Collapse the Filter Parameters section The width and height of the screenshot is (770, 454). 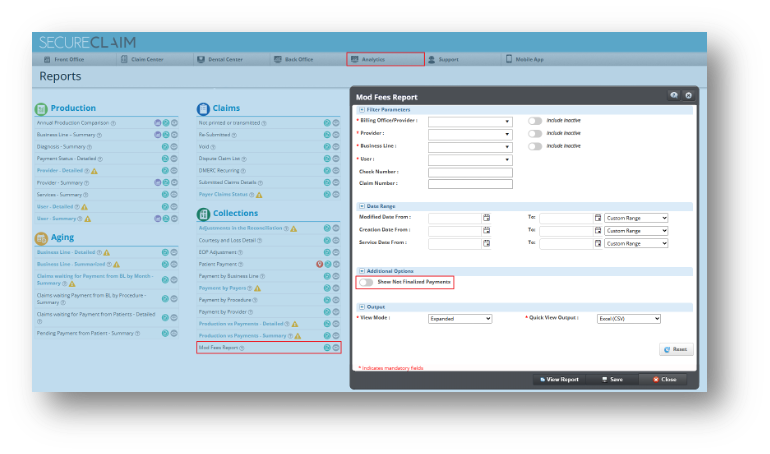(361, 109)
